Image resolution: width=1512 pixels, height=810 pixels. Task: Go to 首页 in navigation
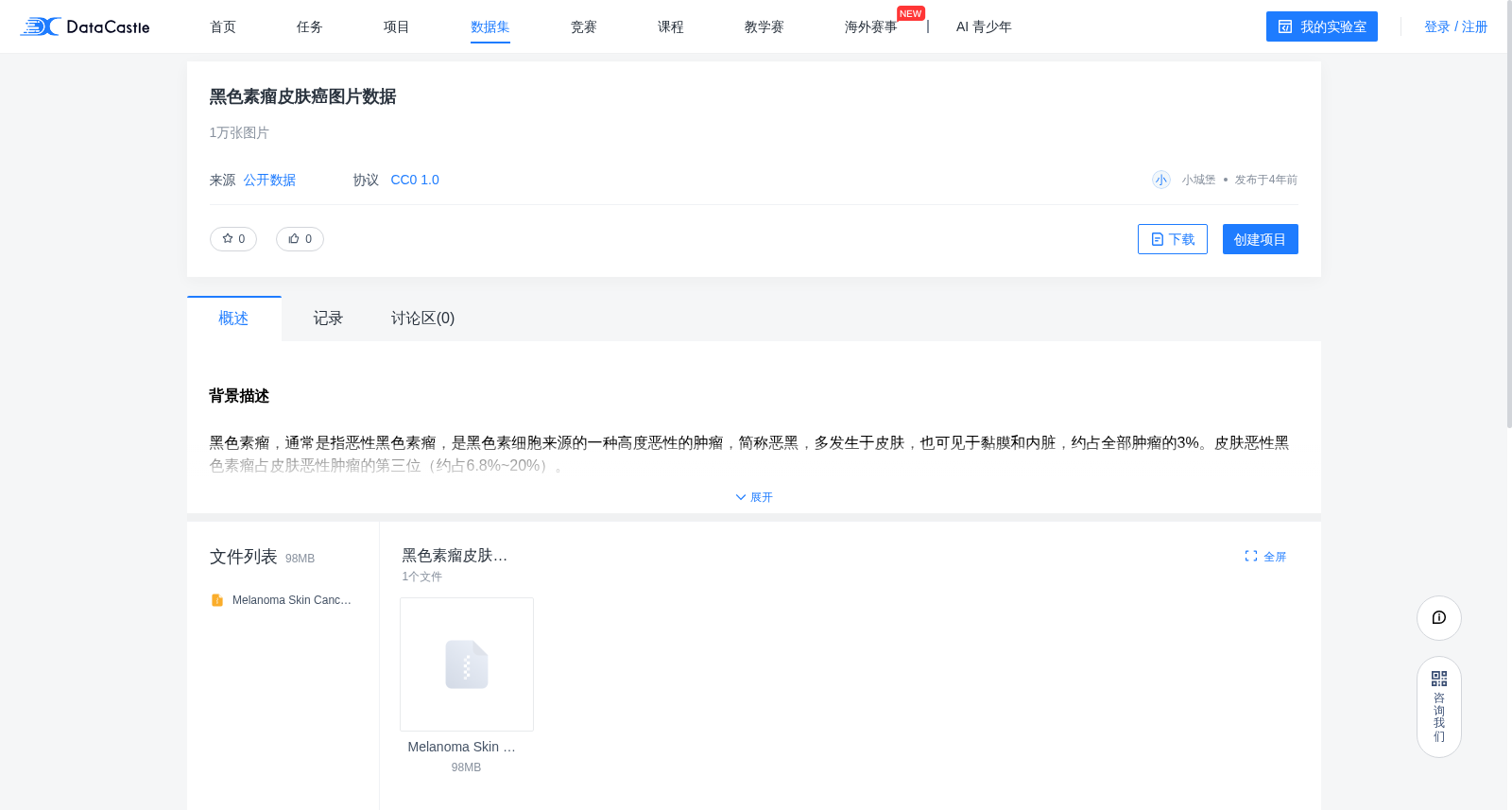coord(223,26)
